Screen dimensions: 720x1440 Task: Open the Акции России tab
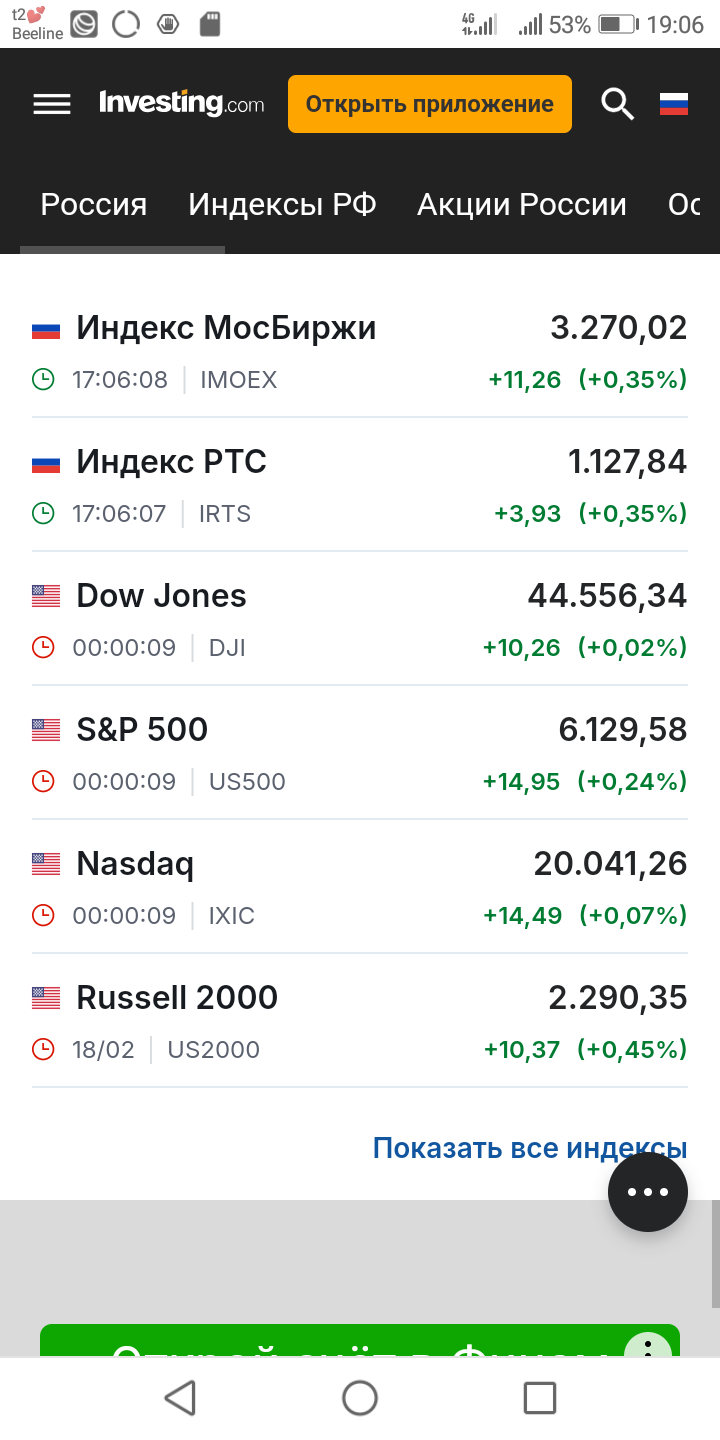coord(521,205)
